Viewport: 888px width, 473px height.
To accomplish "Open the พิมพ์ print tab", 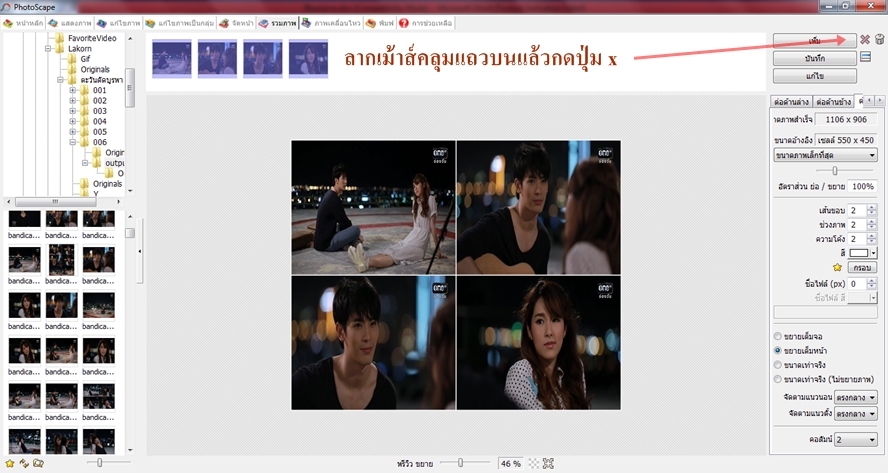I will pos(379,23).
